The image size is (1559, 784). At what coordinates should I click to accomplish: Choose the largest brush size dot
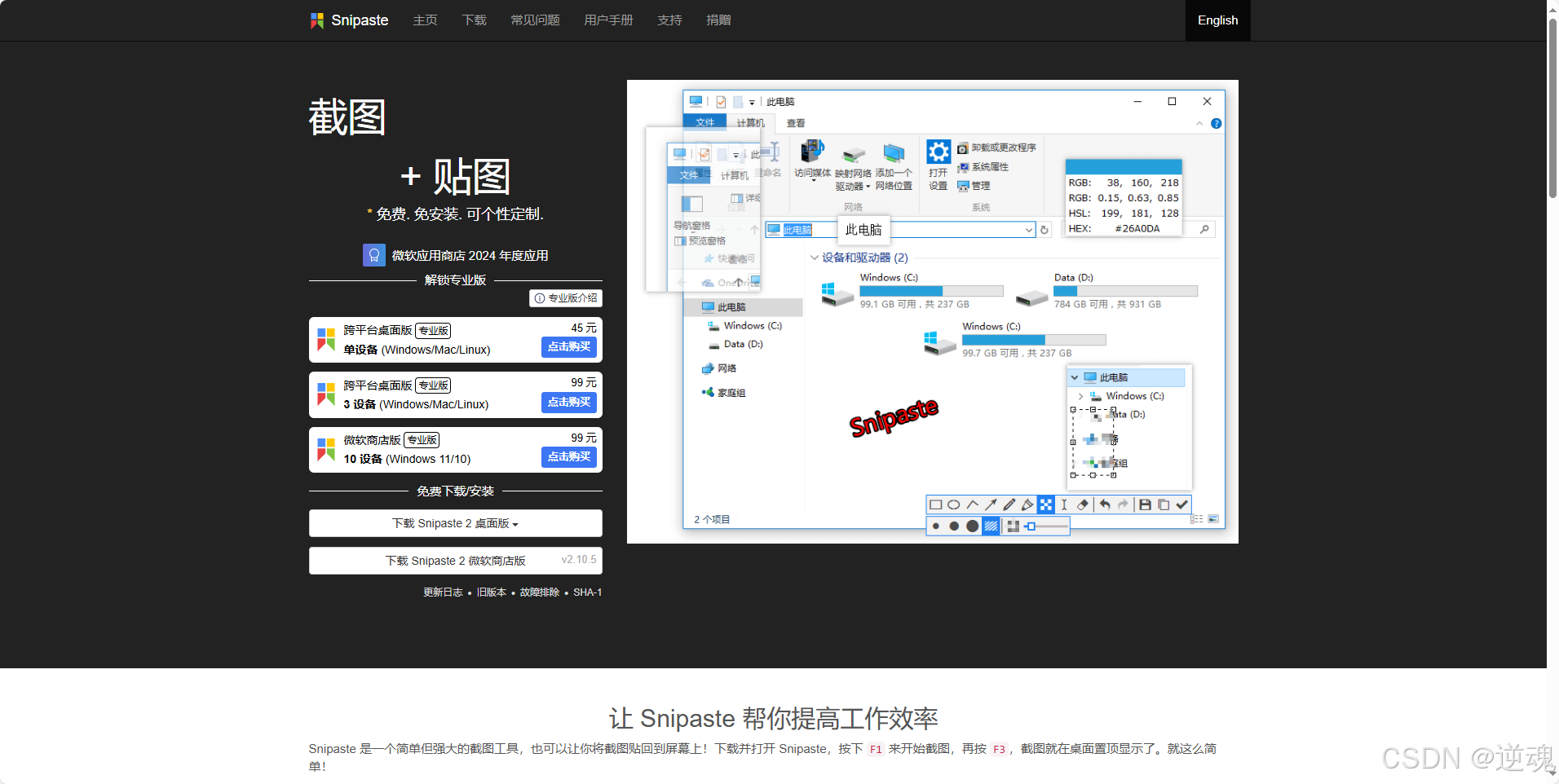click(972, 526)
